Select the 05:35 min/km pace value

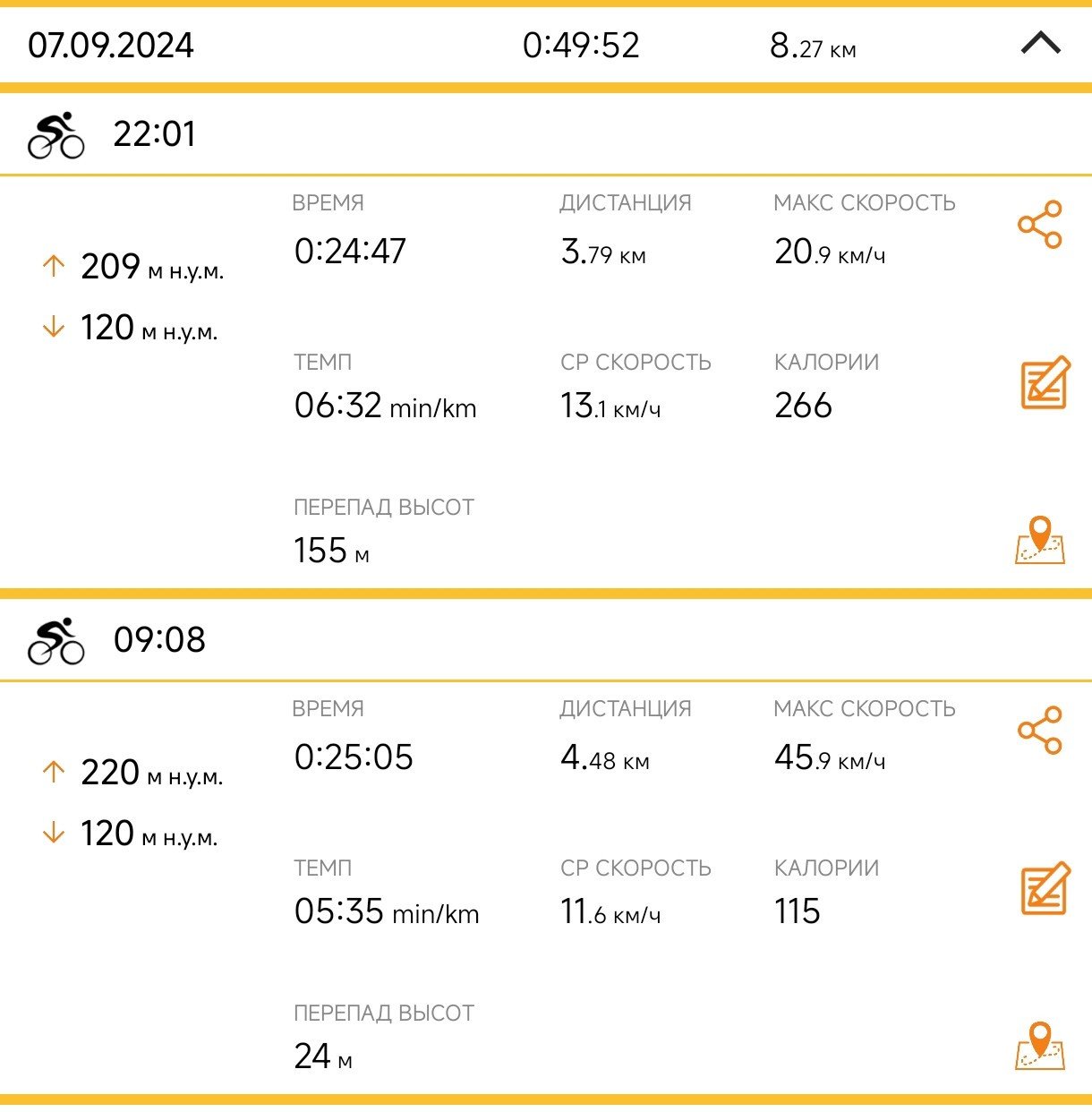387,911
